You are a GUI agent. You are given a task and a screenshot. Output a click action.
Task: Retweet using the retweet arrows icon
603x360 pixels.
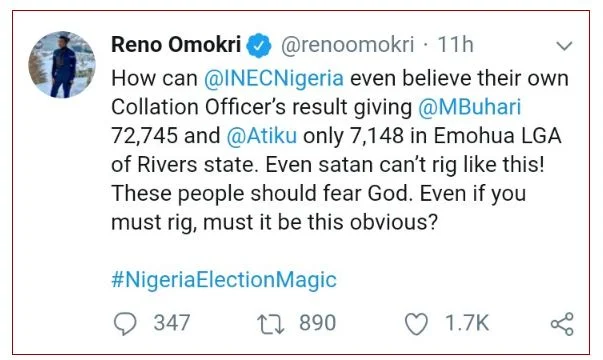point(271,324)
